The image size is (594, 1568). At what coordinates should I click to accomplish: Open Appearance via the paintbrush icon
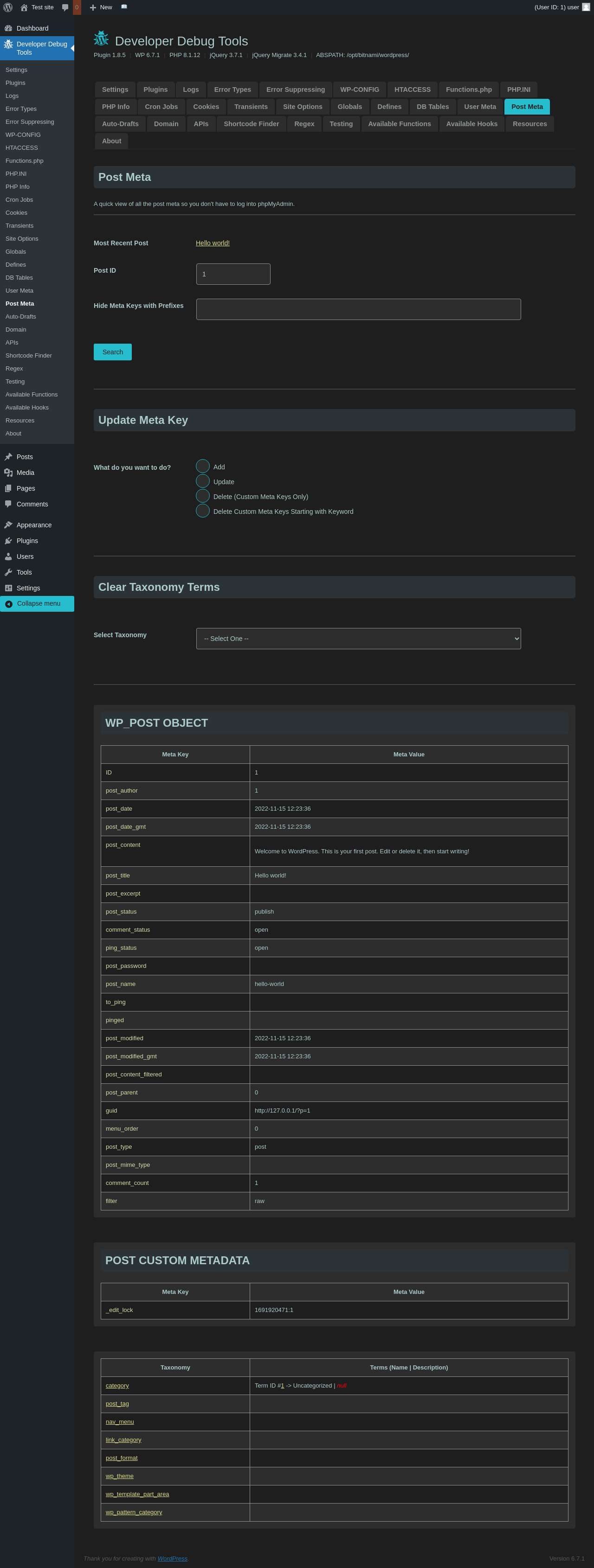(8, 525)
